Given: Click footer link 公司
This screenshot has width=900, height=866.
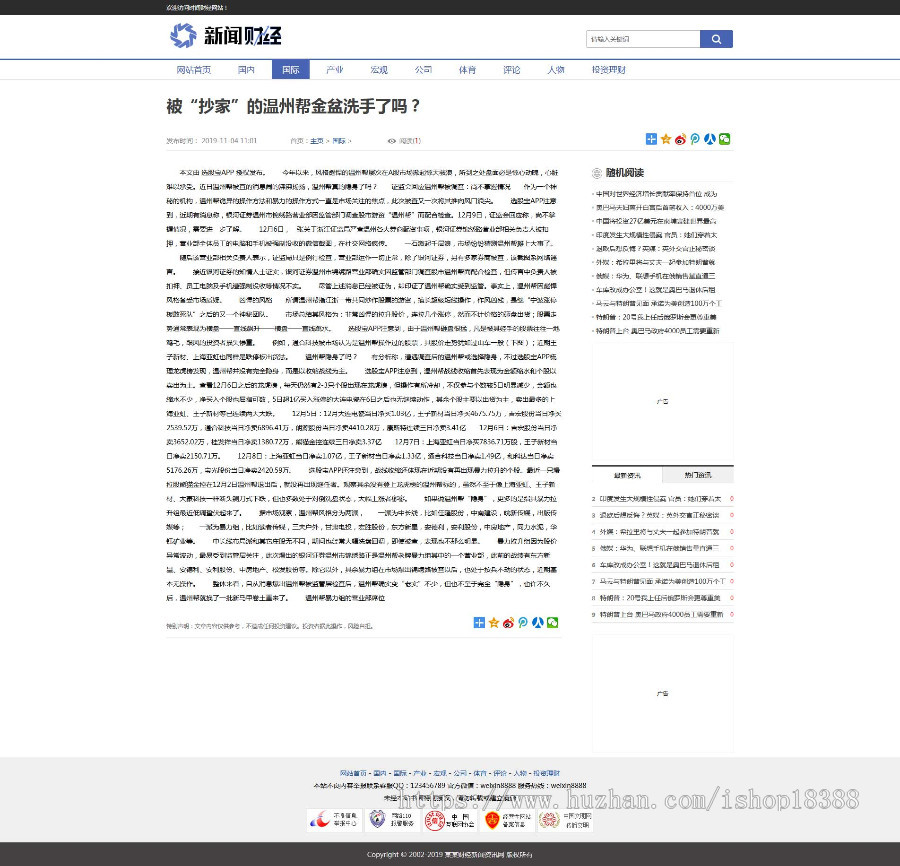Looking at the screenshot, I should (x=460, y=773).
